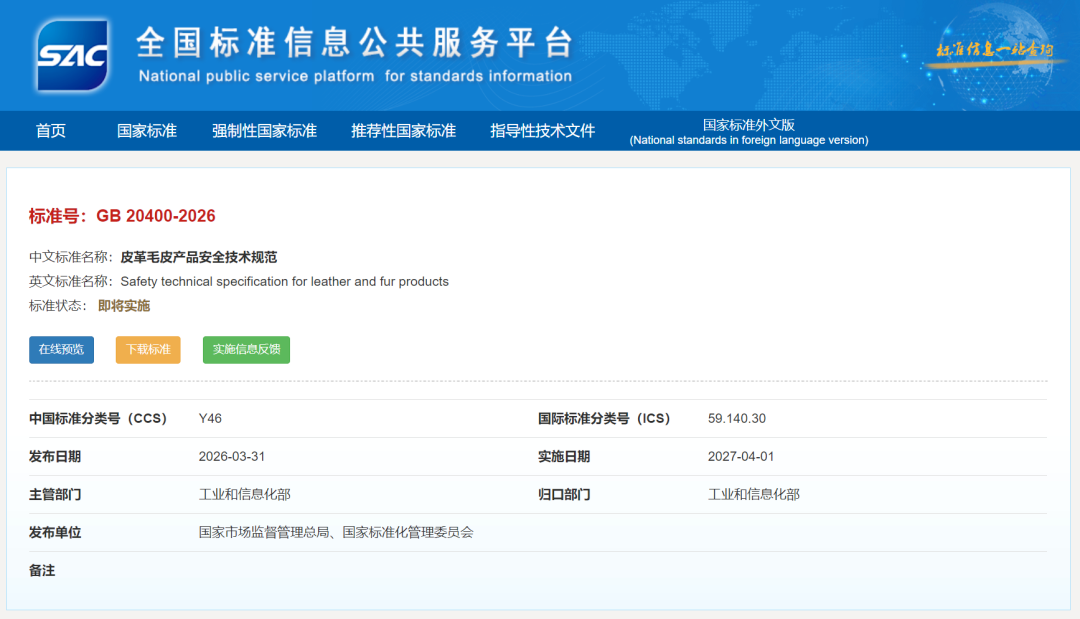Click the golden calligraphy slogan image
Screen dimensions: 1080x619
tap(994, 50)
